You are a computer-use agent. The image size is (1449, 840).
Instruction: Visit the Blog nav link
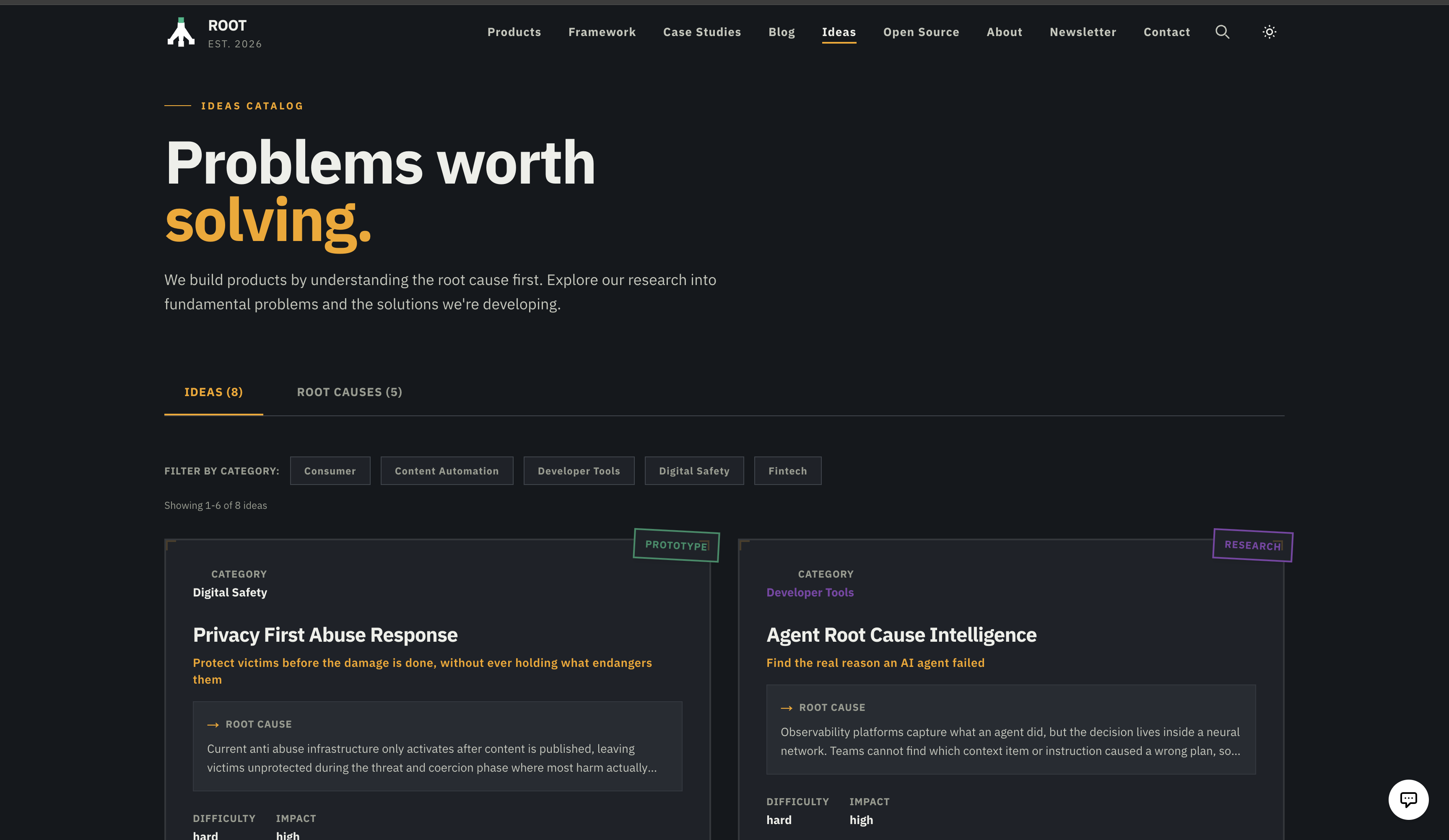[782, 32]
